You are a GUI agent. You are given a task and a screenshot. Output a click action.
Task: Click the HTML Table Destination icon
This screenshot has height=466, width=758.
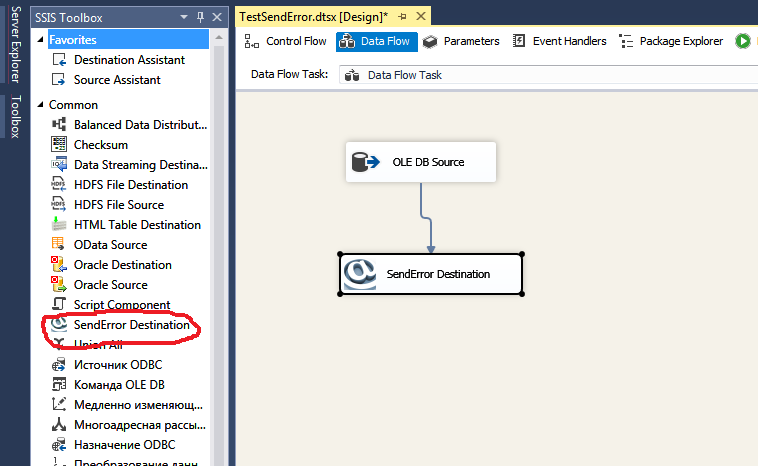pos(58,225)
